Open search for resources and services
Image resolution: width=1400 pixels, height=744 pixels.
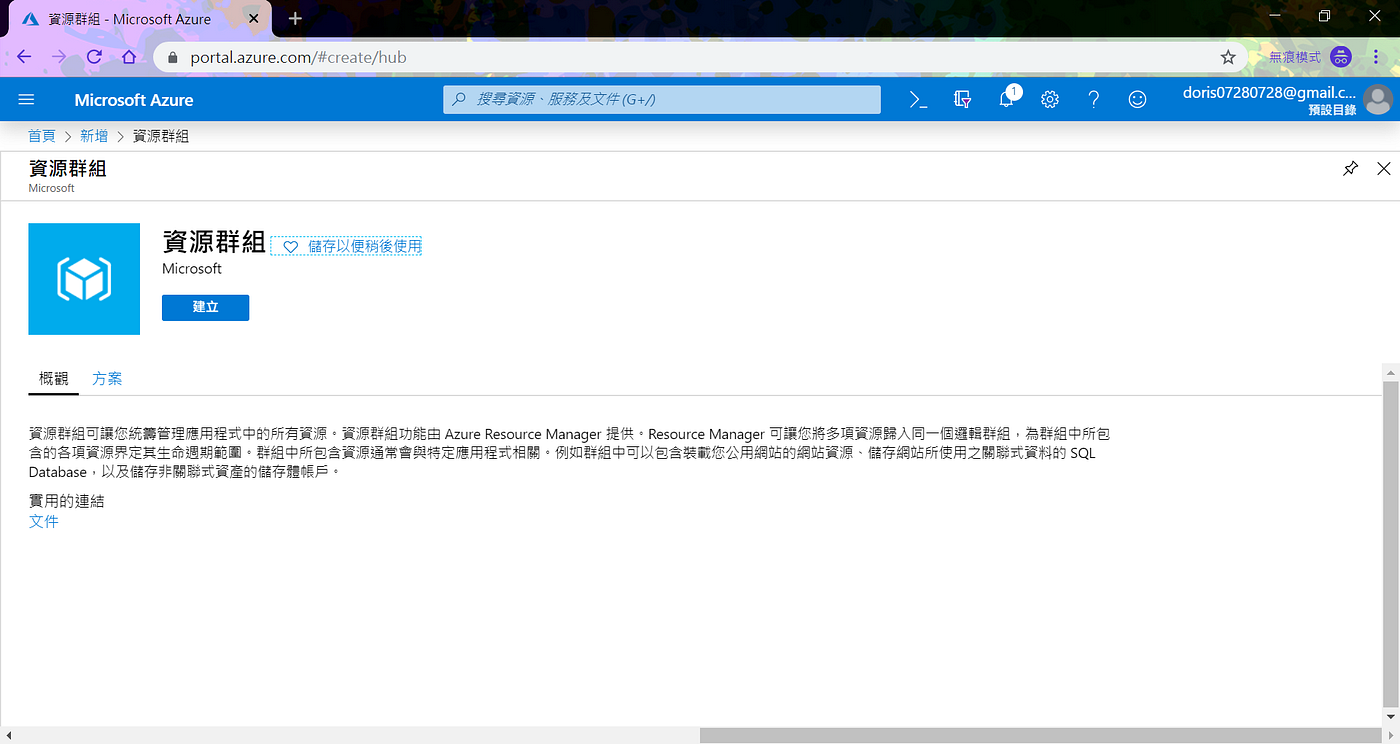[x=661, y=99]
